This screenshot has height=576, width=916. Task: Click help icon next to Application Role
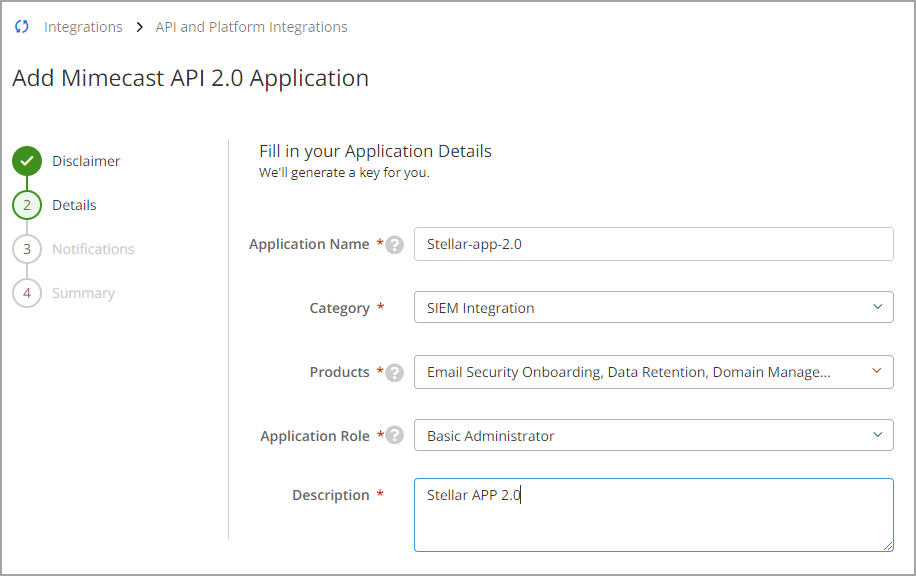pos(395,436)
